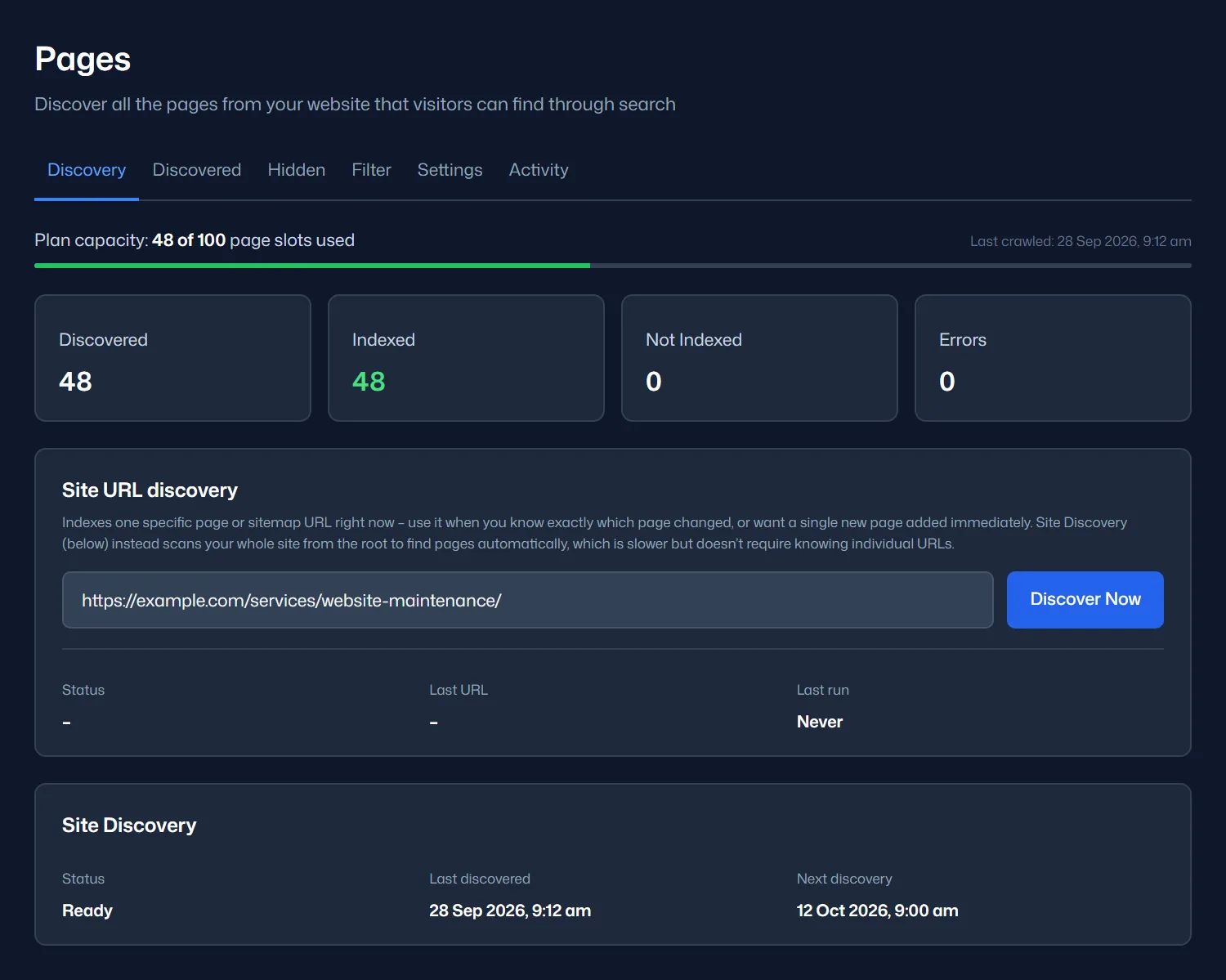Focus the site URL input field

tap(528, 600)
